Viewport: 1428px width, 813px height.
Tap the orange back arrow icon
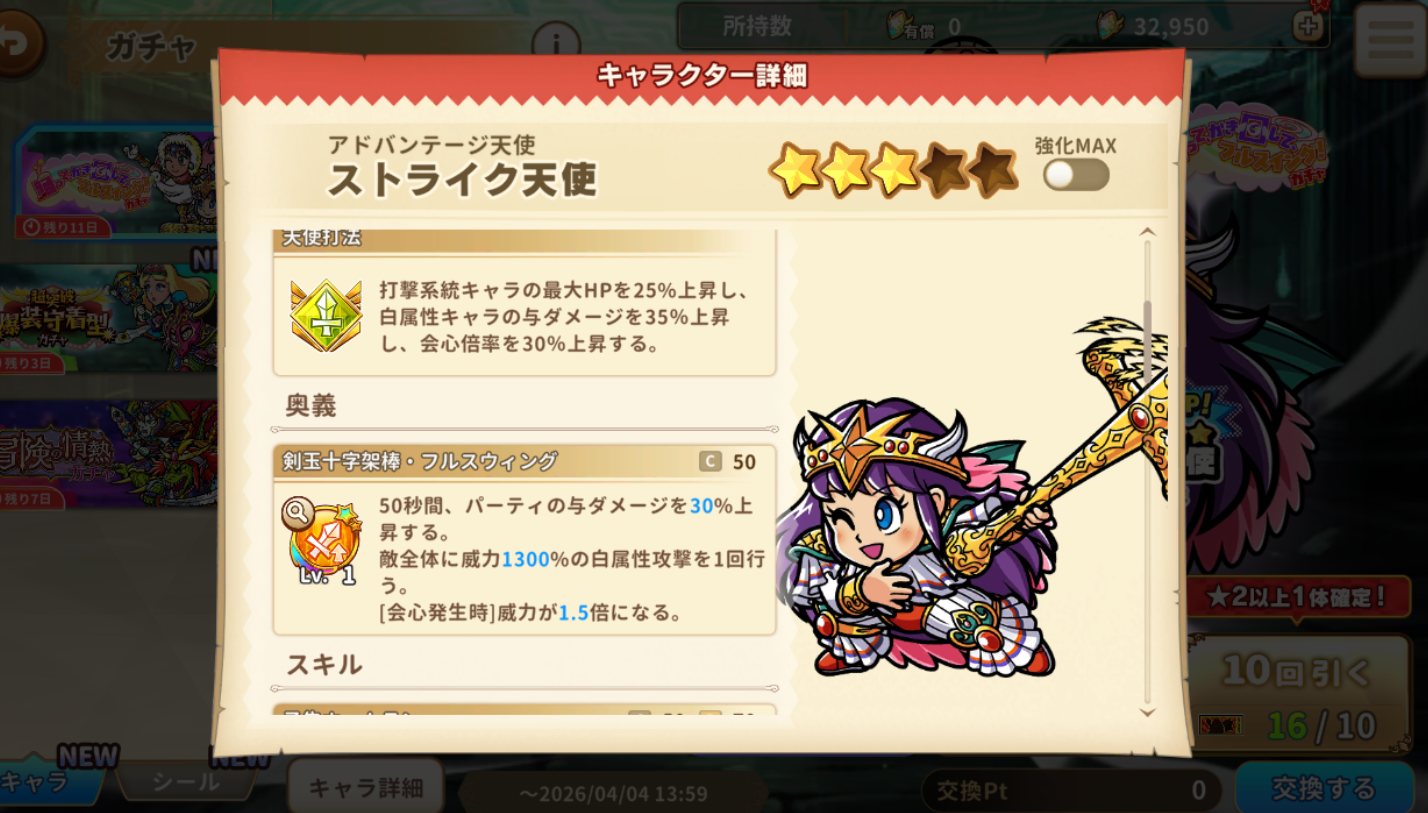[16, 42]
